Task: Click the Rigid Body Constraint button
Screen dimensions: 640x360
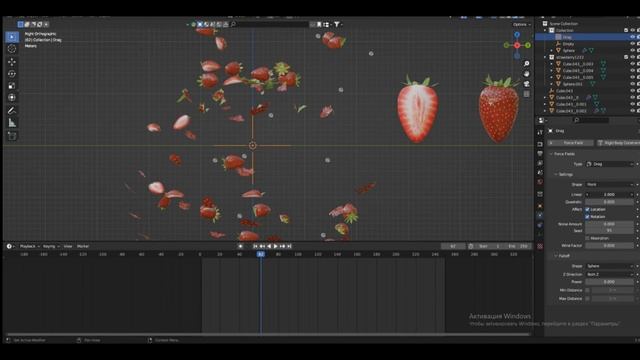Action: (618, 143)
